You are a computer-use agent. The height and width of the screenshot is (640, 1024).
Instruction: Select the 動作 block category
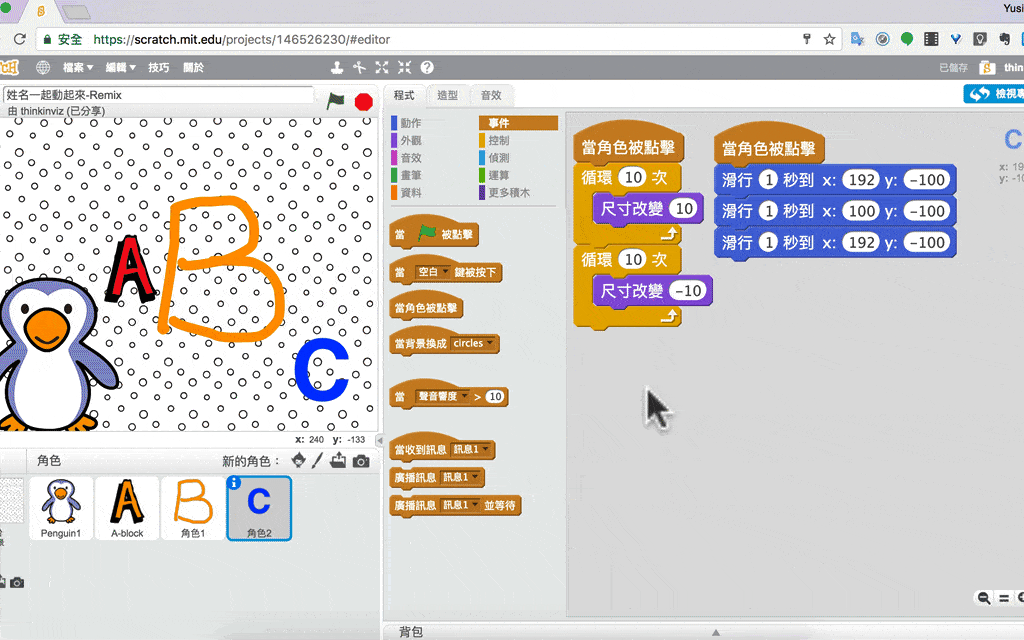coord(411,123)
